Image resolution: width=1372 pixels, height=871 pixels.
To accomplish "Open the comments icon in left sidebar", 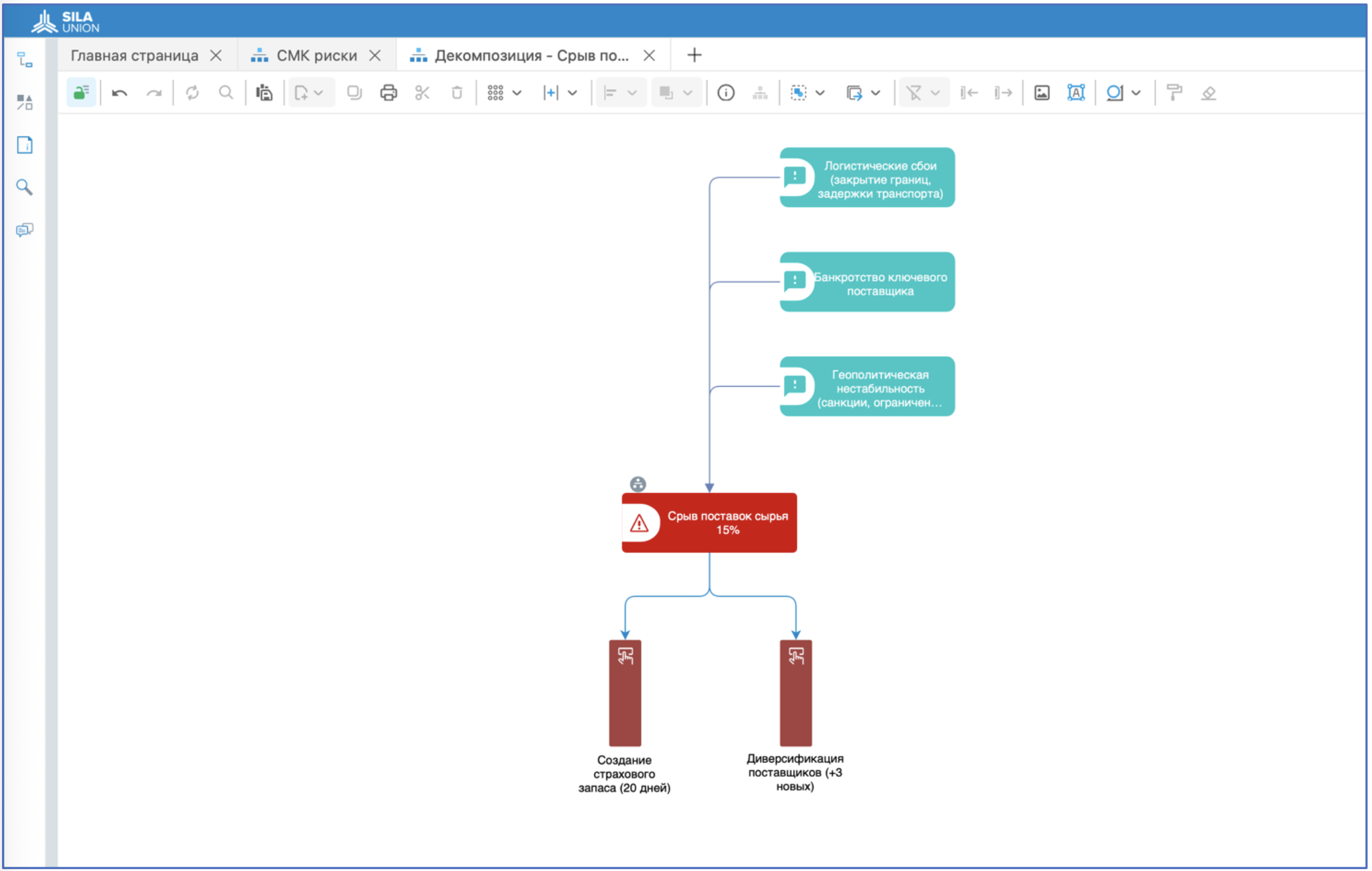I will pyautogui.click(x=25, y=230).
